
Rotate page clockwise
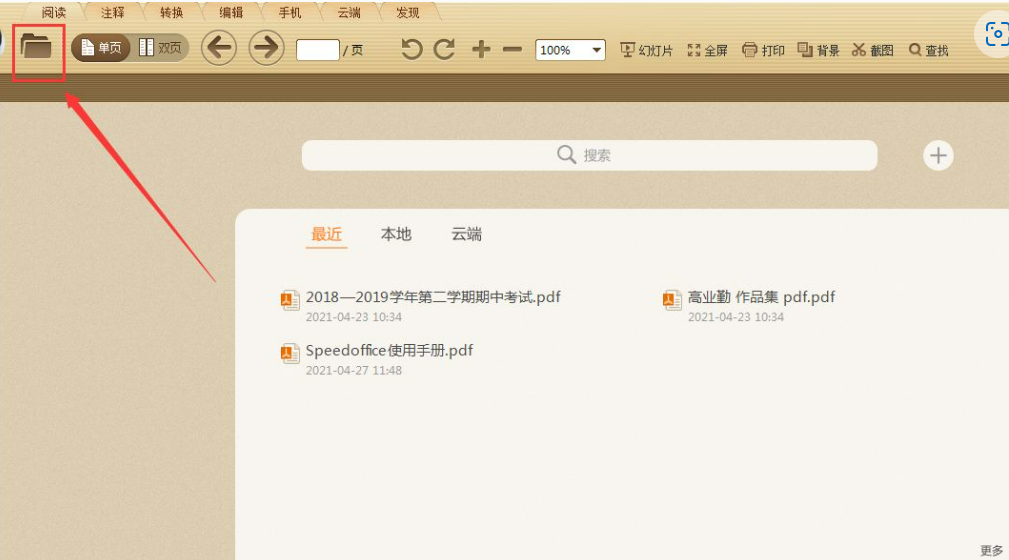444,50
